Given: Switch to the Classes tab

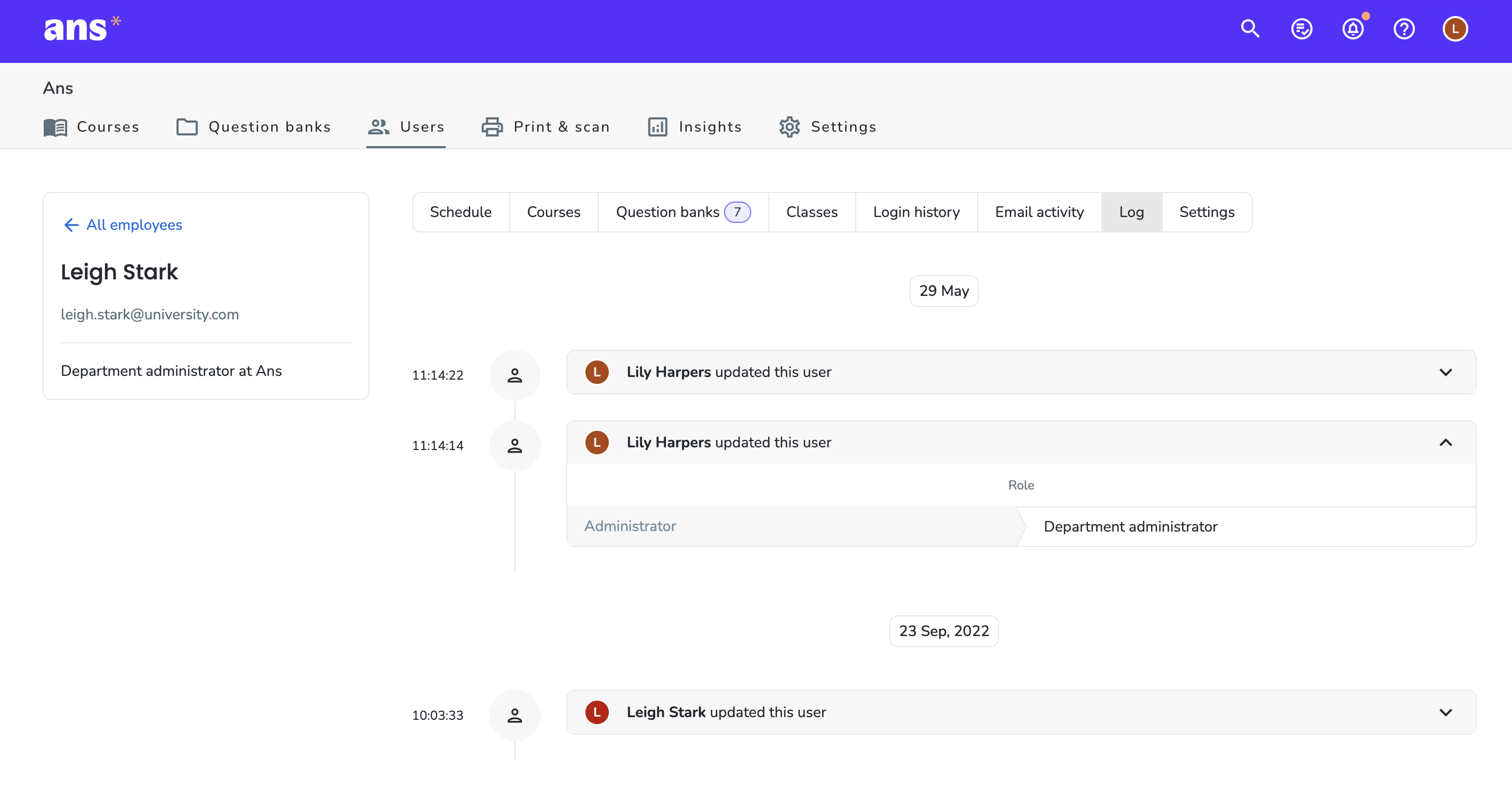Looking at the screenshot, I should 812,212.
